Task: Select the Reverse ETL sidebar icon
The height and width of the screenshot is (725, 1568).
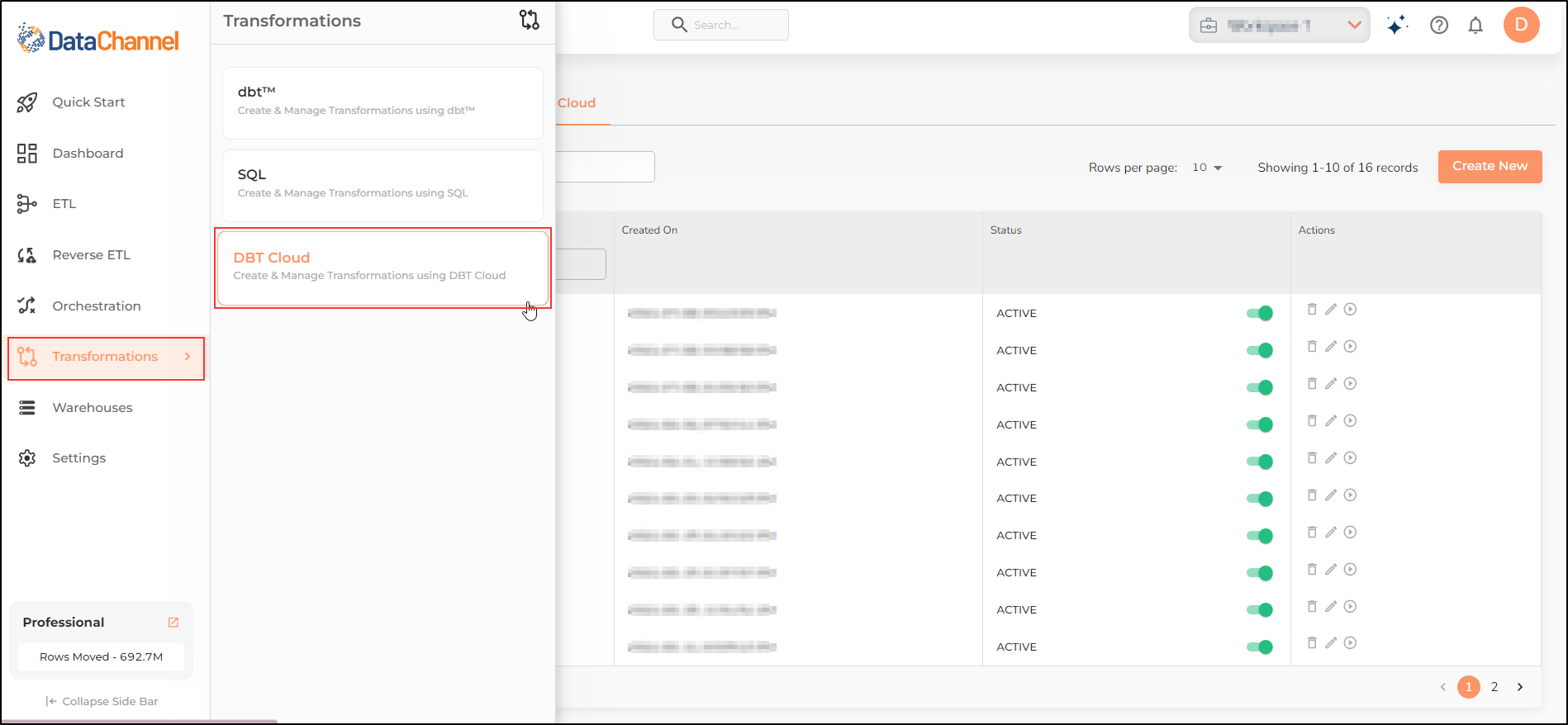Action: click(x=27, y=255)
